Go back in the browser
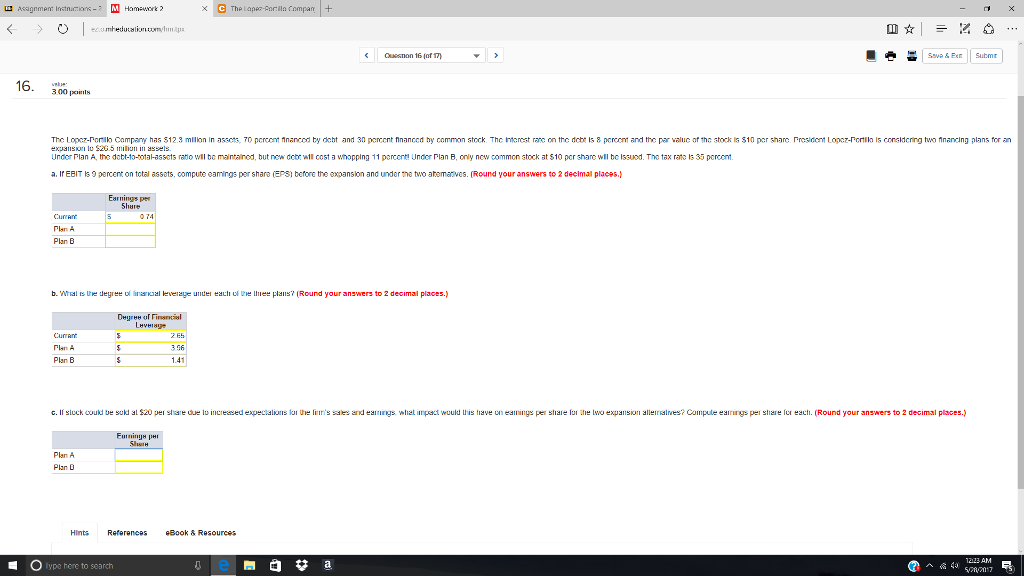 pyautogui.click(x=12, y=29)
